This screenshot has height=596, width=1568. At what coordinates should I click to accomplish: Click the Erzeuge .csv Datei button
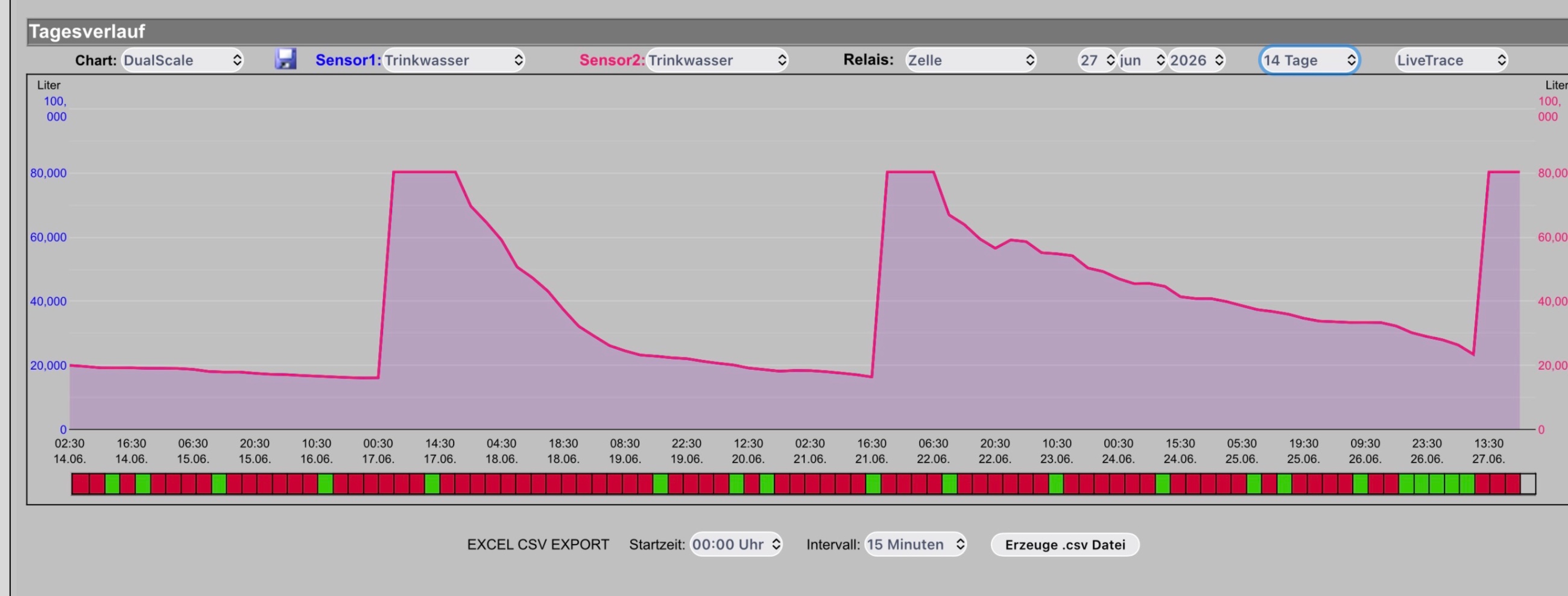click(1065, 544)
